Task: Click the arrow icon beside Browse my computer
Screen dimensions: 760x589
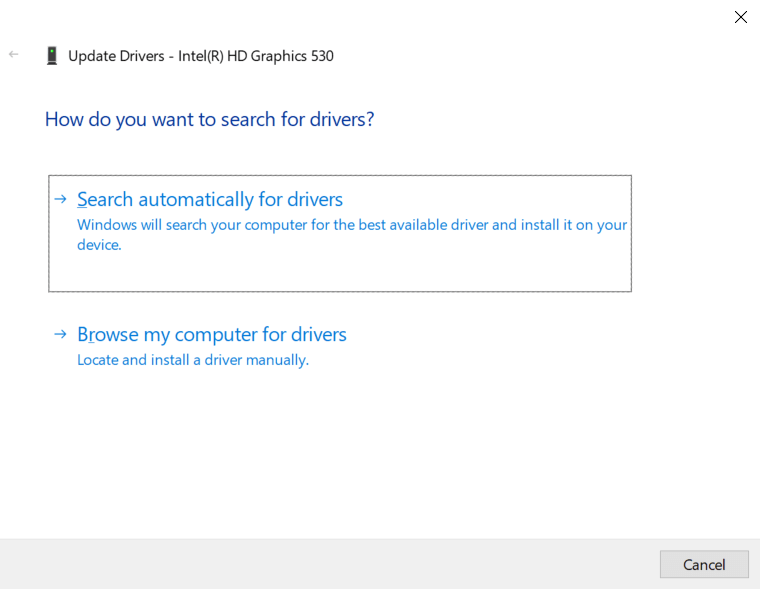Action: click(60, 334)
